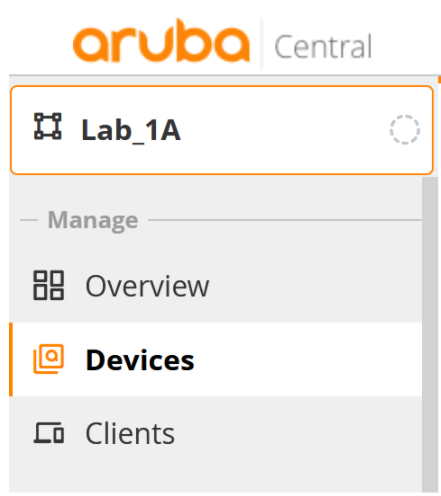Click the Clients devices icon

click(x=48, y=433)
